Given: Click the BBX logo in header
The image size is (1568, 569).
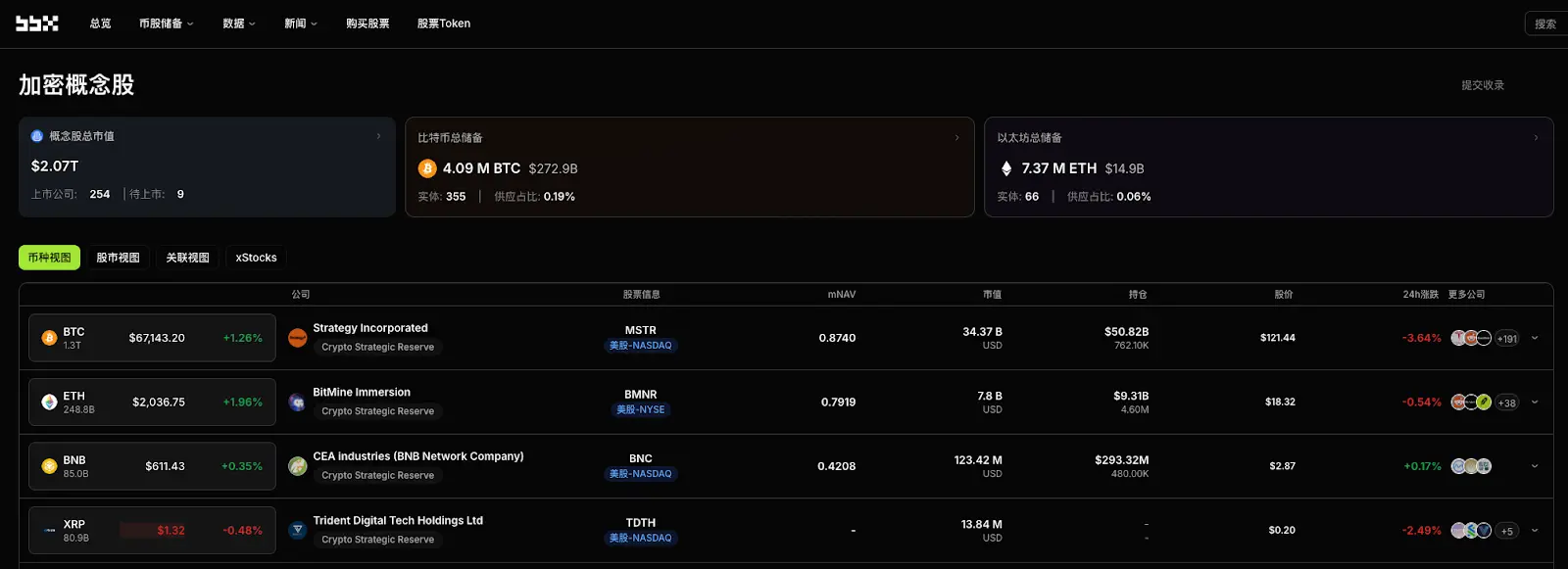Looking at the screenshot, I should click(x=37, y=24).
